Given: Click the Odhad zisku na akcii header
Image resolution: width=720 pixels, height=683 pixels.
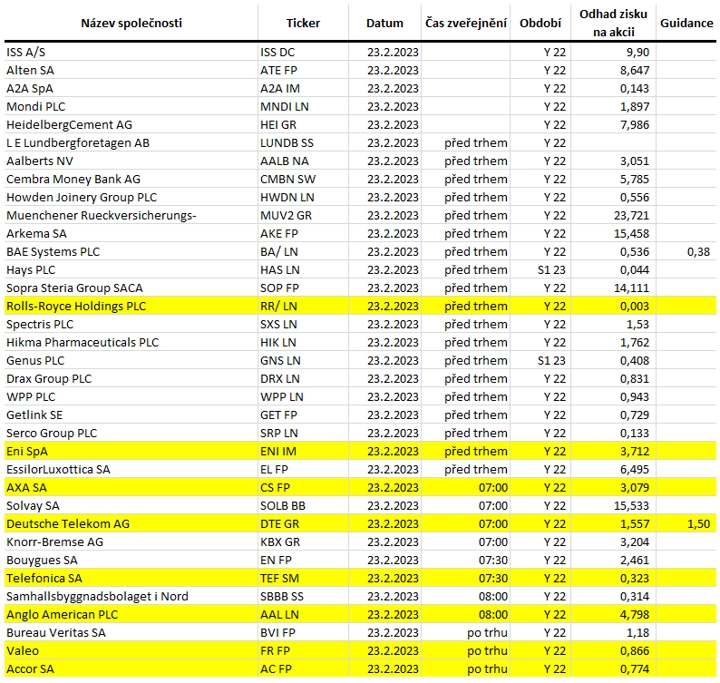Looking at the screenshot, I should coord(613,23).
